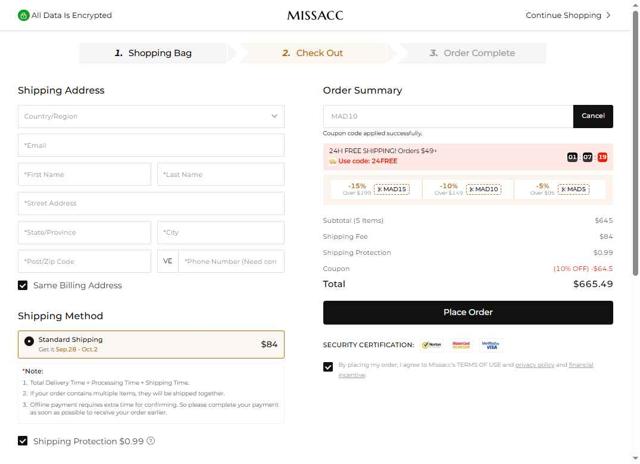Screen dimensions: 640x464
Task: Click the green encryption lock icon
Action: (24, 16)
